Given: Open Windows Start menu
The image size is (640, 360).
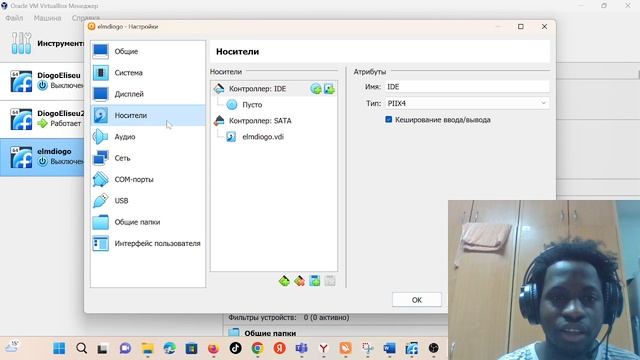Looking at the screenshot, I should (x=59, y=348).
